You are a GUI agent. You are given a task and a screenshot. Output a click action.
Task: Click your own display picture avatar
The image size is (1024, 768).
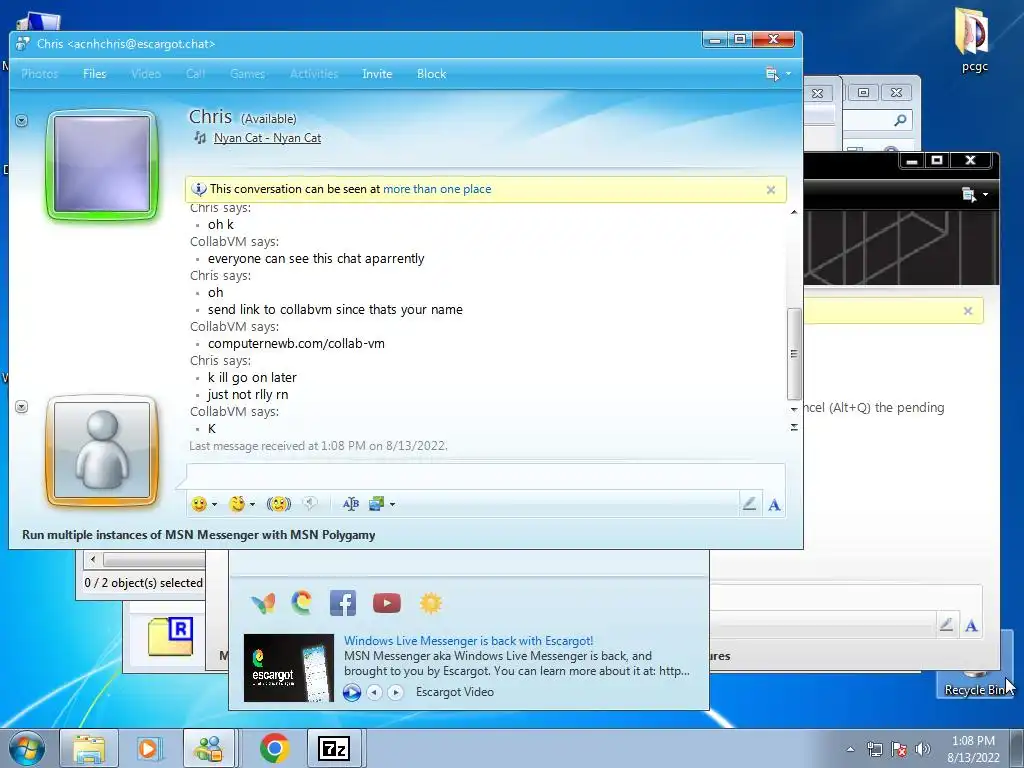102,451
